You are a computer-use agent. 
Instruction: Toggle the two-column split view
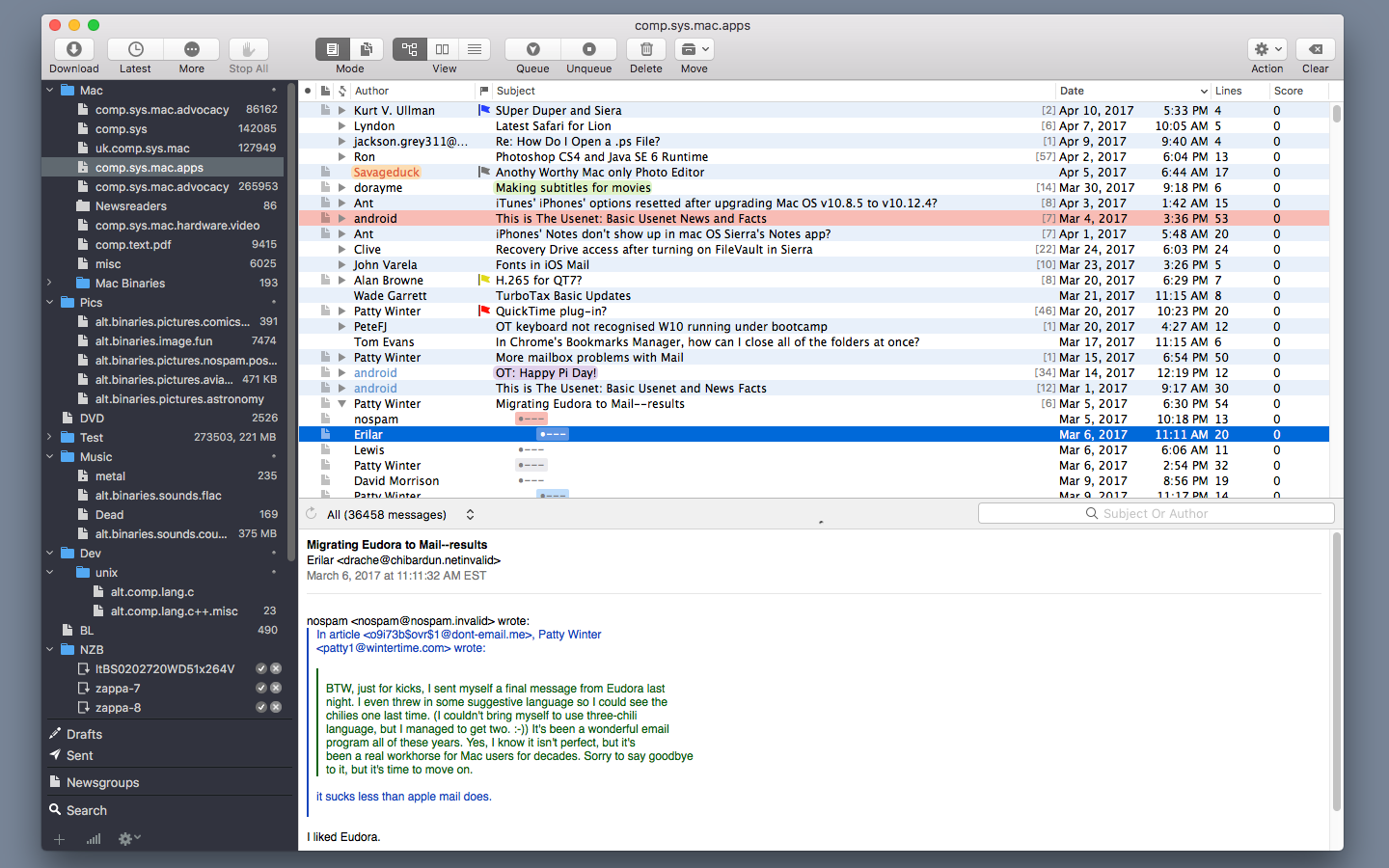[443, 49]
